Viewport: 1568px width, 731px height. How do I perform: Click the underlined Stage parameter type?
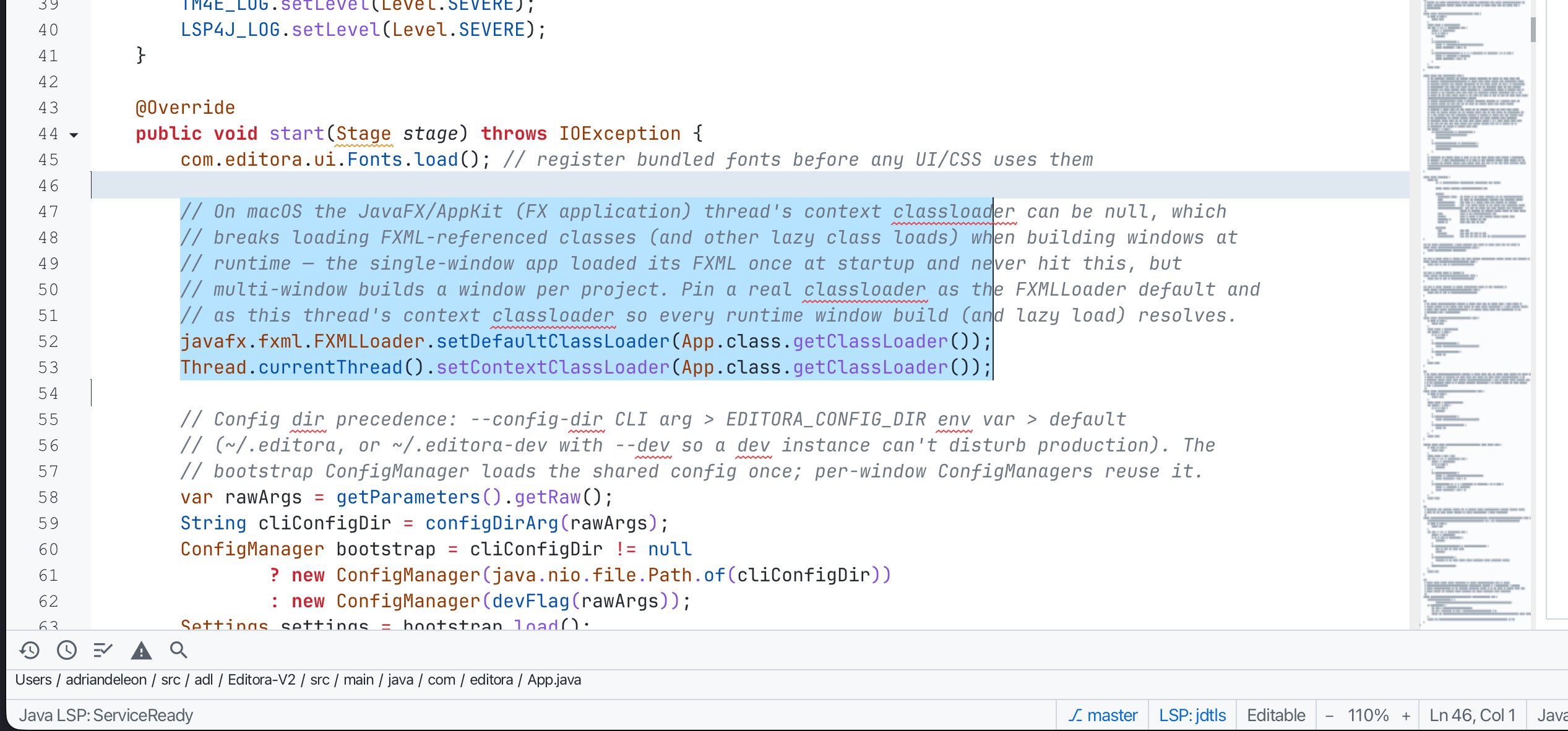tap(363, 134)
